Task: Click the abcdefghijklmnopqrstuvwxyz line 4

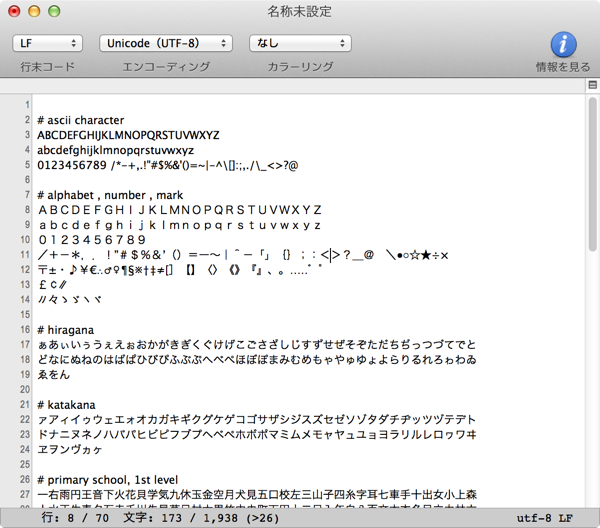Action: point(116,150)
